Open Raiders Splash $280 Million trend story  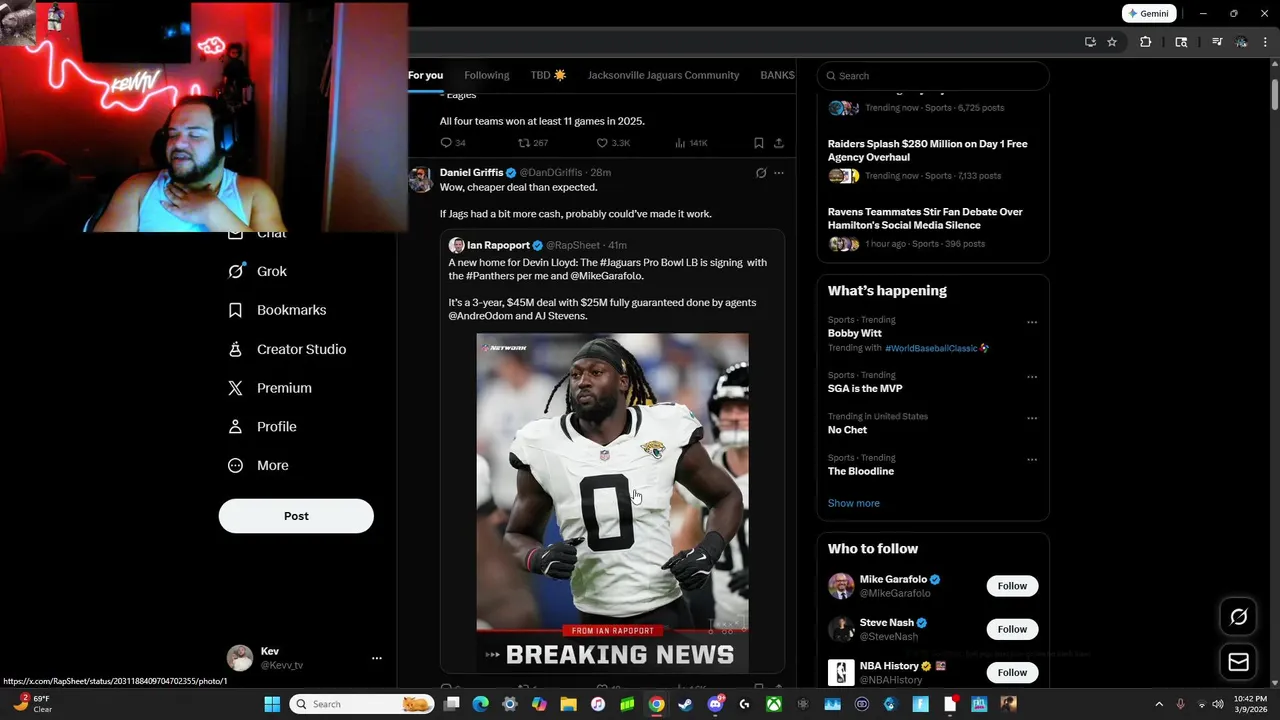tap(927, 150)
